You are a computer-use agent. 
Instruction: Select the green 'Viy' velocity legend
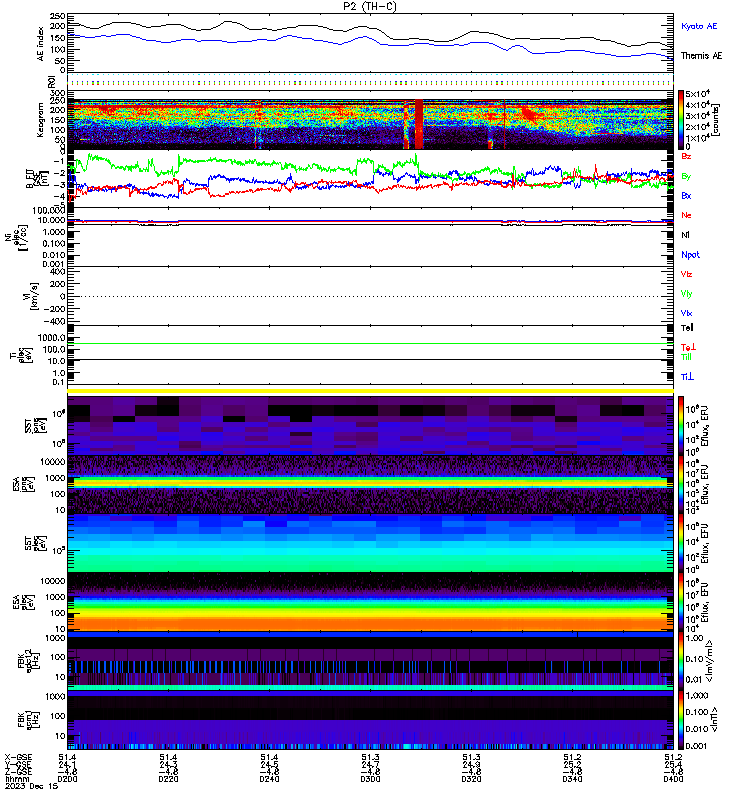[x=686, y=294]
